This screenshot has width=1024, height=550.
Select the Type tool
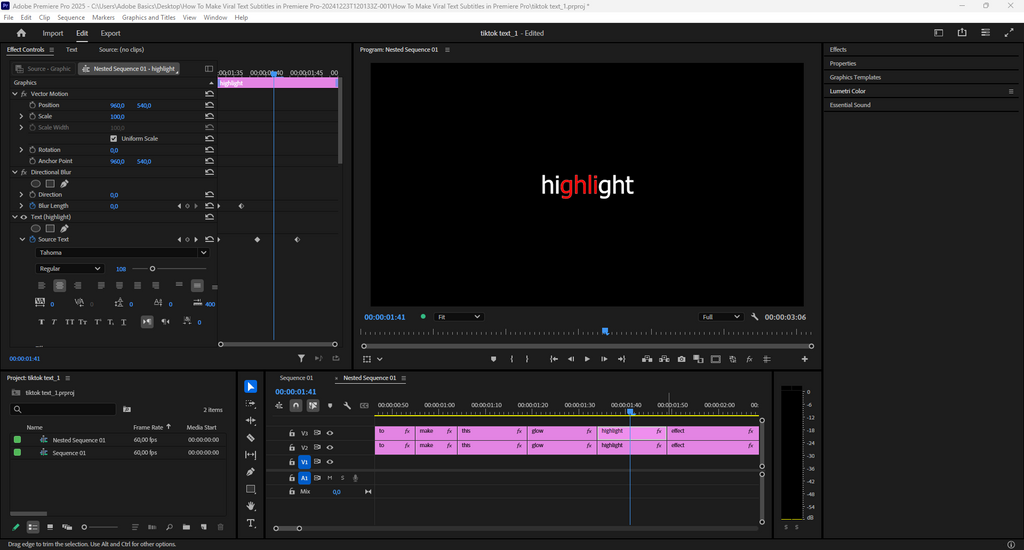250,523
